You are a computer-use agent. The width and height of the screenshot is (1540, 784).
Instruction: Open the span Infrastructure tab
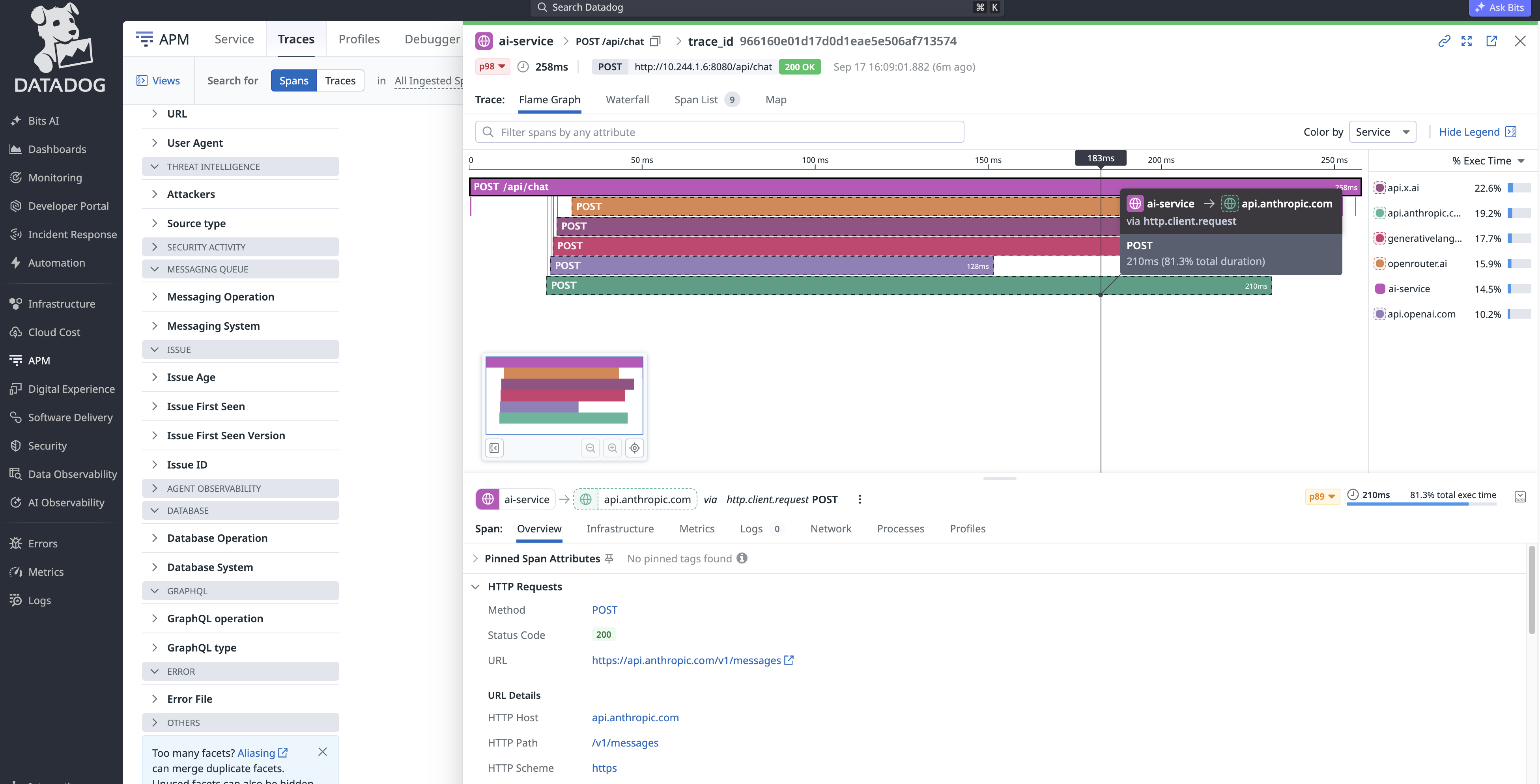[620, 529]
